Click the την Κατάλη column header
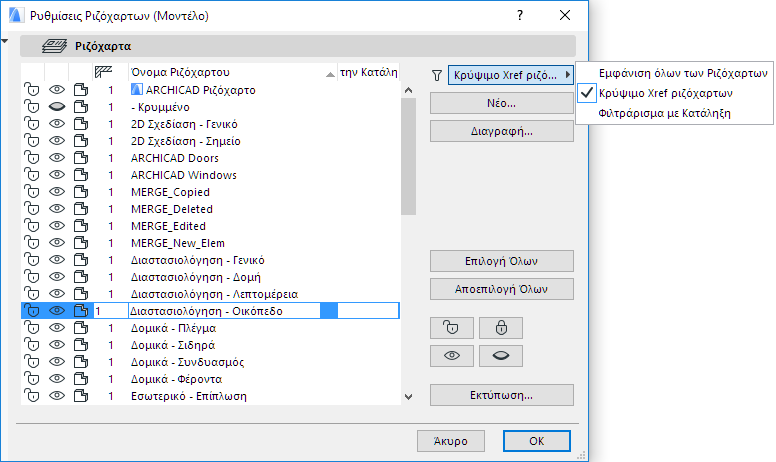 click(368, 72)
